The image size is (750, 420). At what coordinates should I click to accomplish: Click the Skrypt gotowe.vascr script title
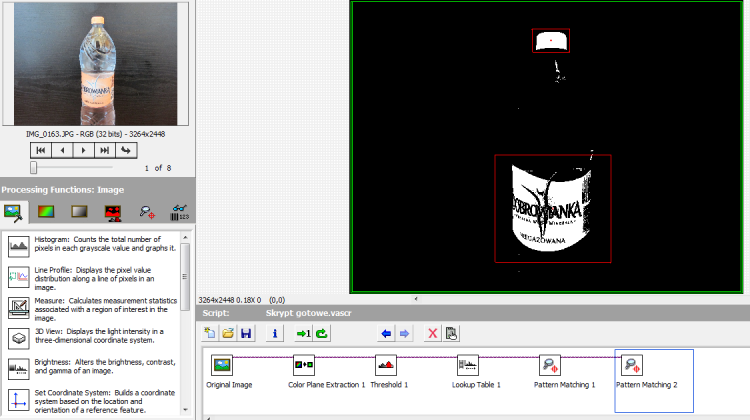pos(309,313)
